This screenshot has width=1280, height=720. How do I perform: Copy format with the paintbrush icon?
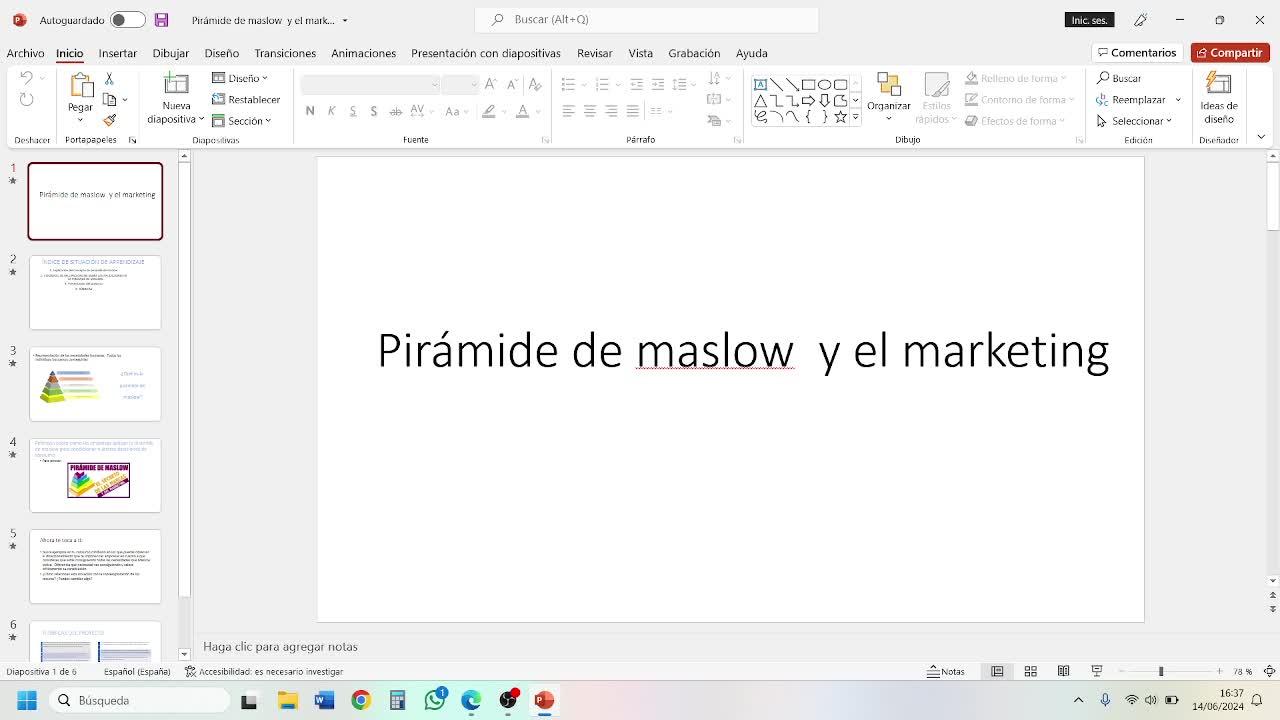click(x=109, y=120)
